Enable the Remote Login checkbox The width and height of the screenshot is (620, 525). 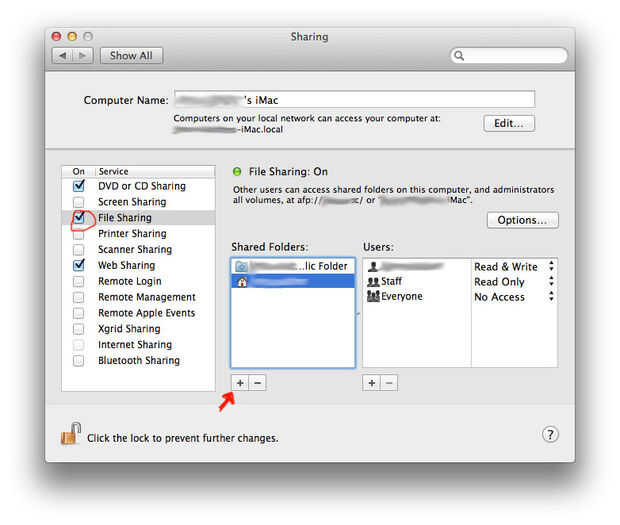(x=79, y=281)
